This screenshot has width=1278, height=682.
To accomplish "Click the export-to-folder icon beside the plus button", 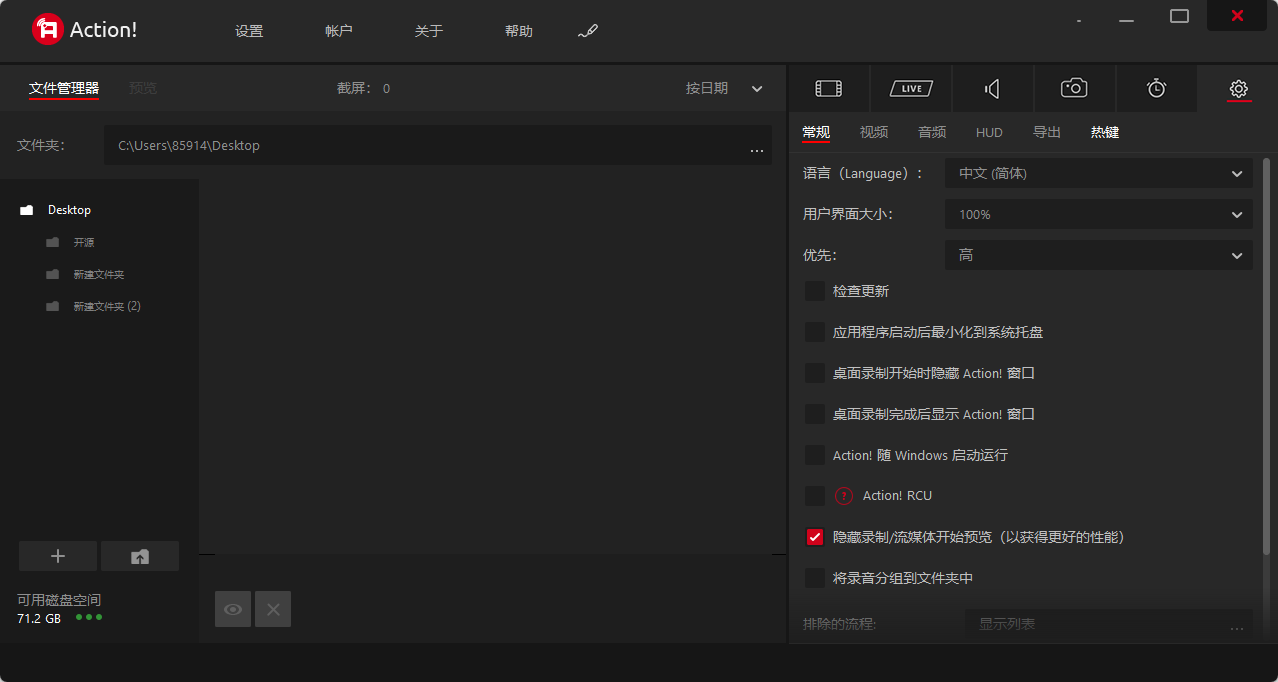I will tap(140, 555).
